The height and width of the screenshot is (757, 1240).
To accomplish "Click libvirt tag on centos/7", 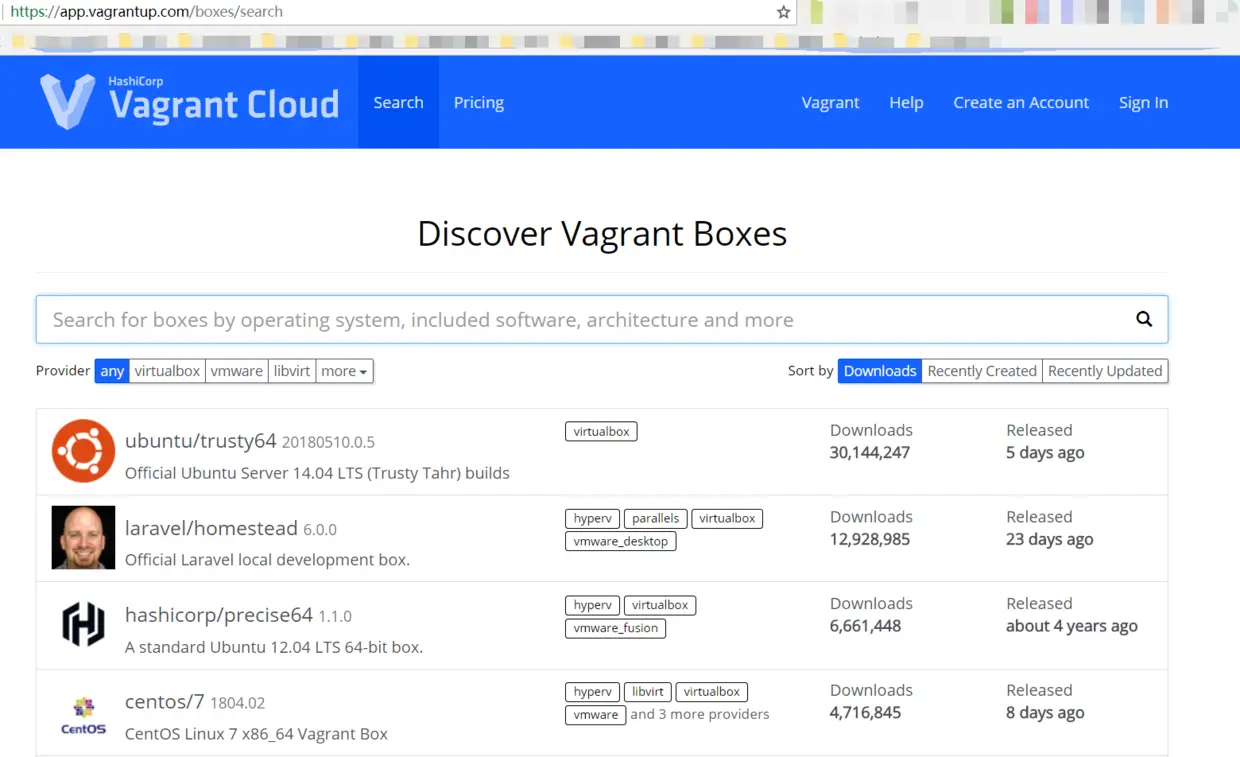I will pos(647,692).
